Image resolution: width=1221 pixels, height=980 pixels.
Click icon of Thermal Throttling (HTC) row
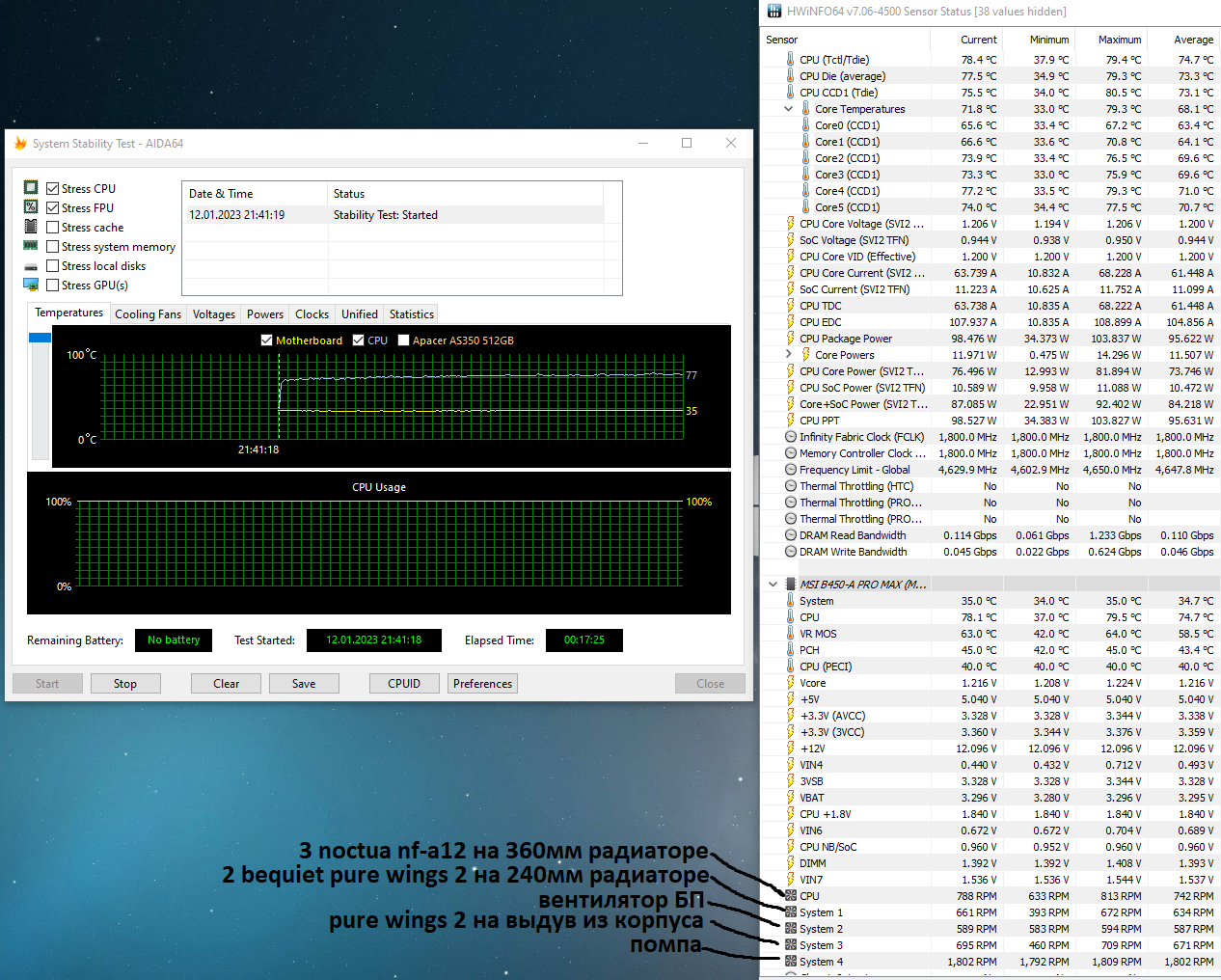click(791, 486)
